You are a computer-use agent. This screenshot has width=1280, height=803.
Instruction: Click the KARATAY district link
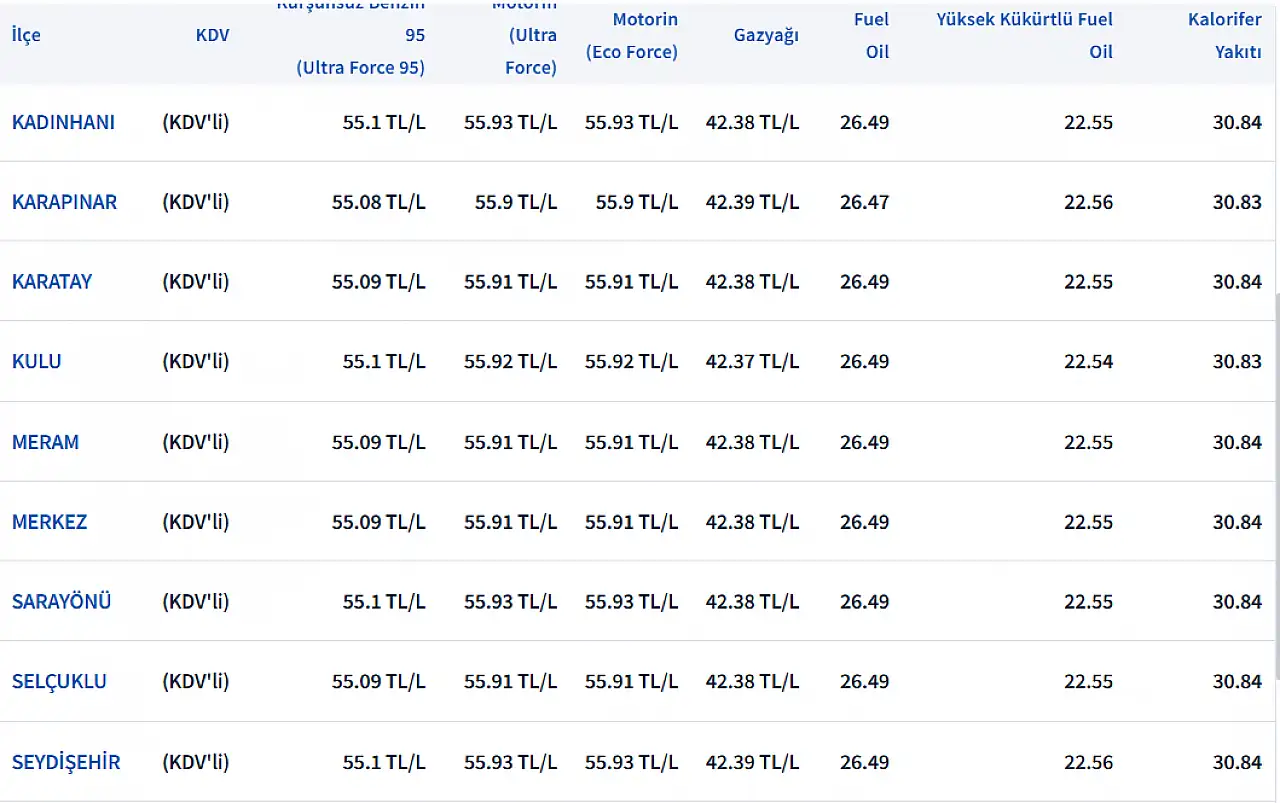[x=52, y=282]
